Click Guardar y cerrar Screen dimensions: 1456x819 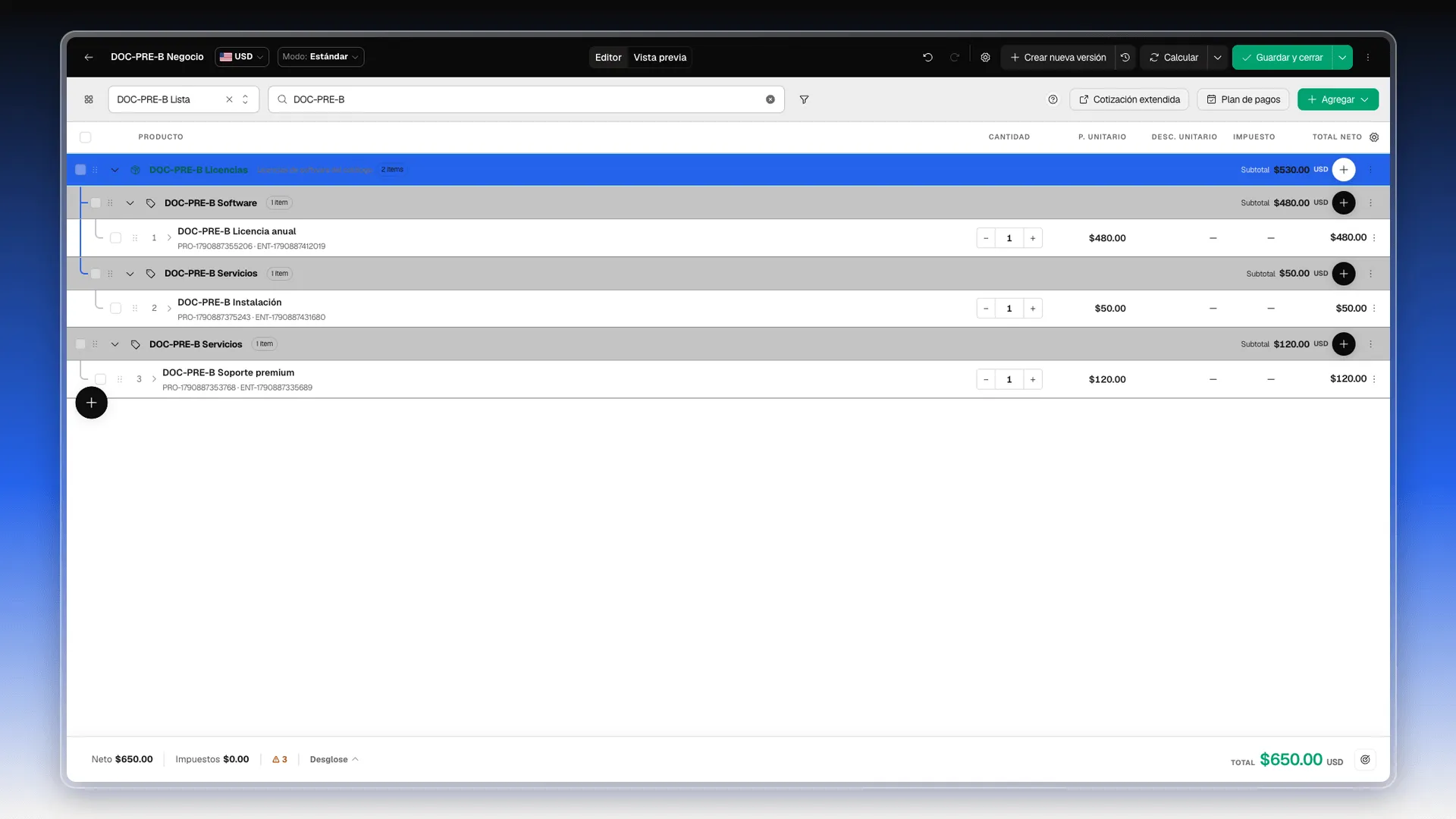1282,57
